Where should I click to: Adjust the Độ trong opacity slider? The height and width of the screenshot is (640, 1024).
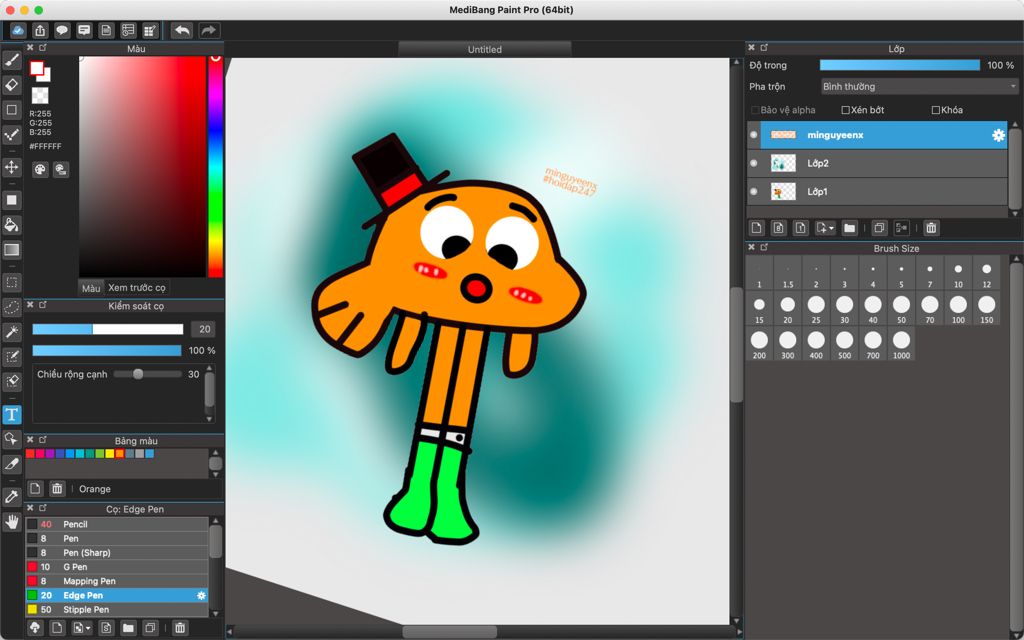click(x=900, y=65)
